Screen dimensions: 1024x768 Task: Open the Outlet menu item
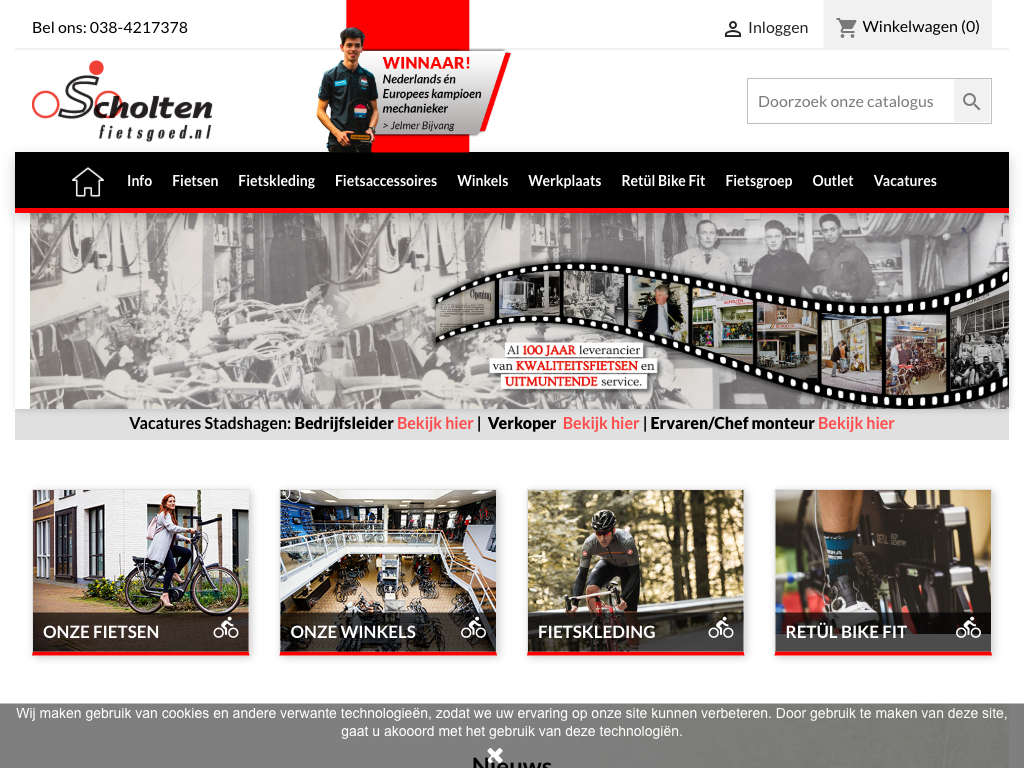point(833,181)
